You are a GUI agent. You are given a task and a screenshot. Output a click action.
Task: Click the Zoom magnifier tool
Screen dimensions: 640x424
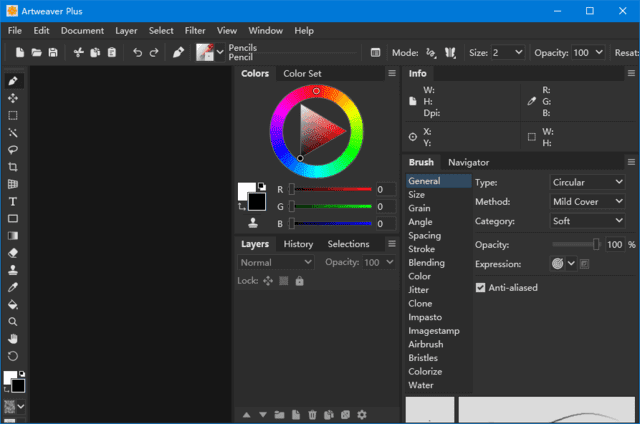coord(13,322)
